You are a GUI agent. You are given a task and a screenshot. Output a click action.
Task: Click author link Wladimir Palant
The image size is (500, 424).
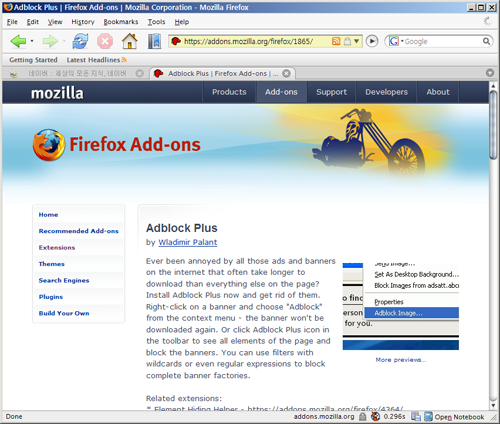pos(188,242)
